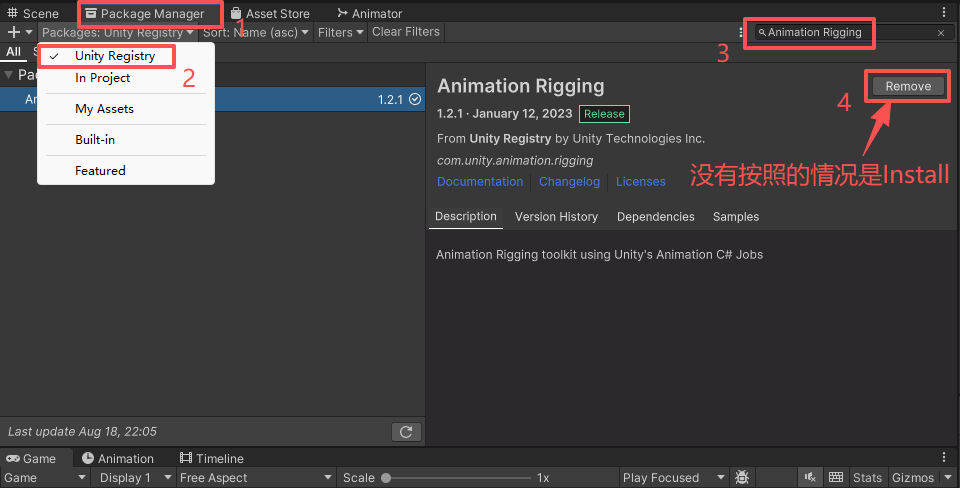
Task: Switch to the Animator tab
Action: [369, 14]
